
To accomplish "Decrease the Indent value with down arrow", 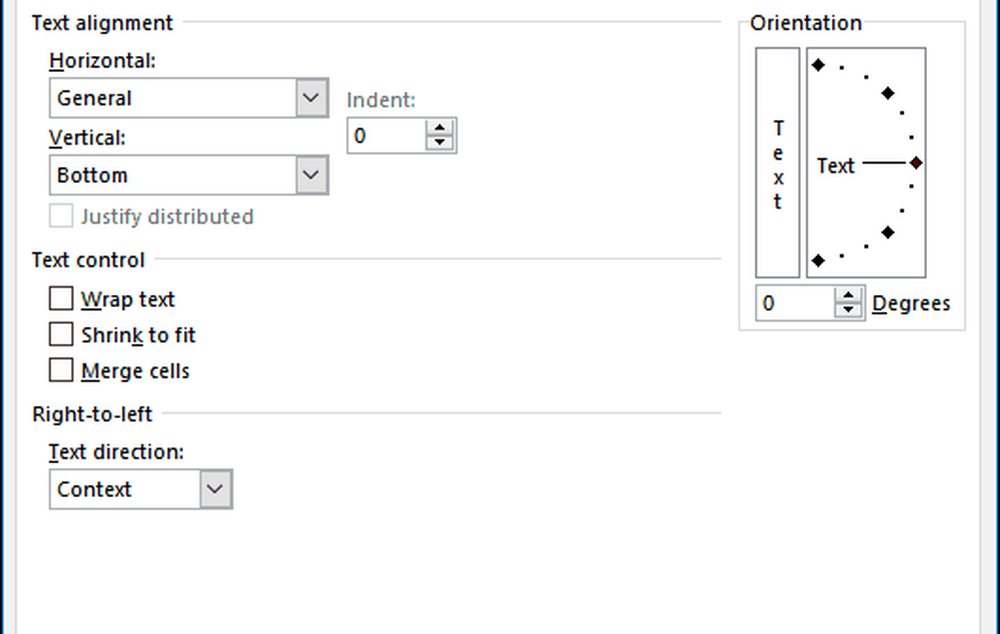I will [x=440, y=142].
